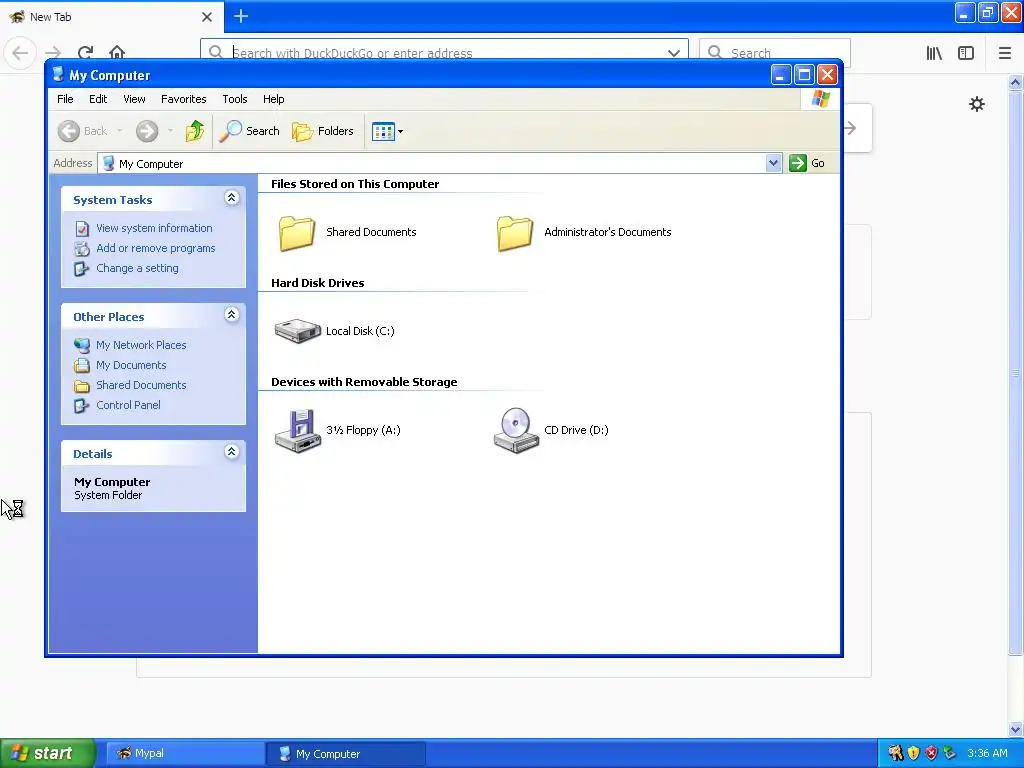Select the Shared Documents folder icon
This screenshot has width=1024, height=768.
coord(297,232)
